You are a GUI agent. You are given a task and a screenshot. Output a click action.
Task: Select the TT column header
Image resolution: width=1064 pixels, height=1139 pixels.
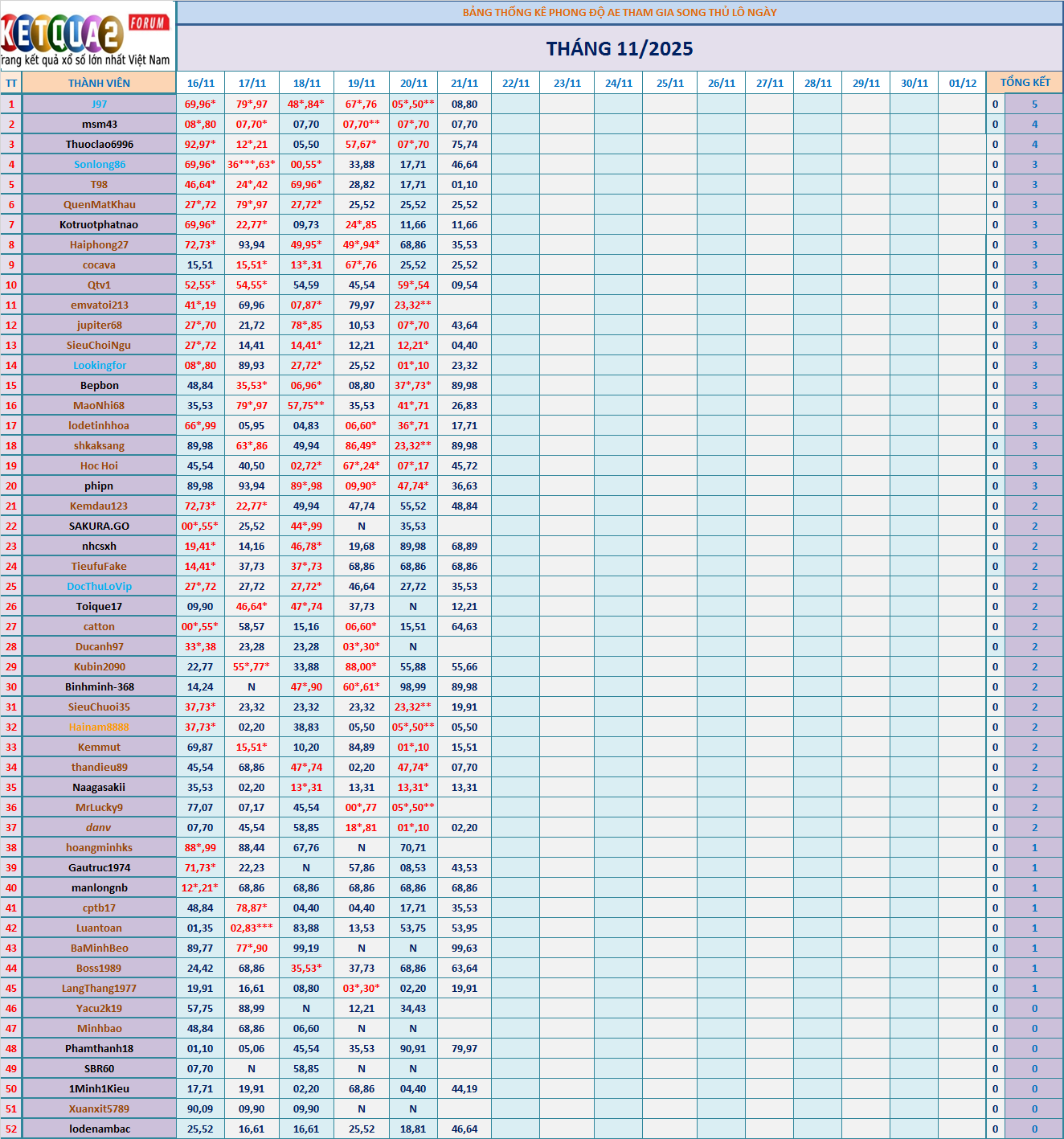[x=11, y=83]
